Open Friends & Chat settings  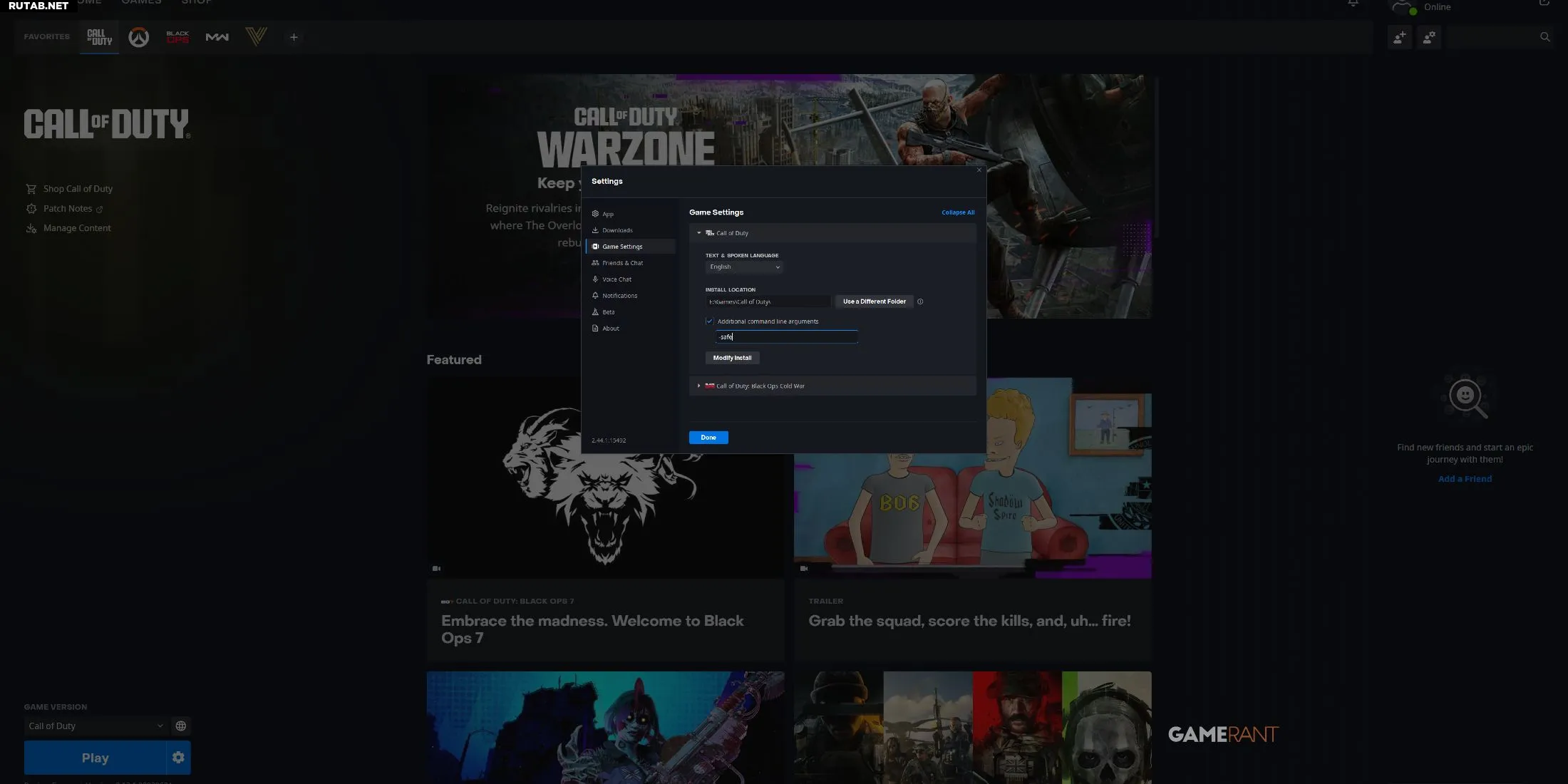coord(629,263)
